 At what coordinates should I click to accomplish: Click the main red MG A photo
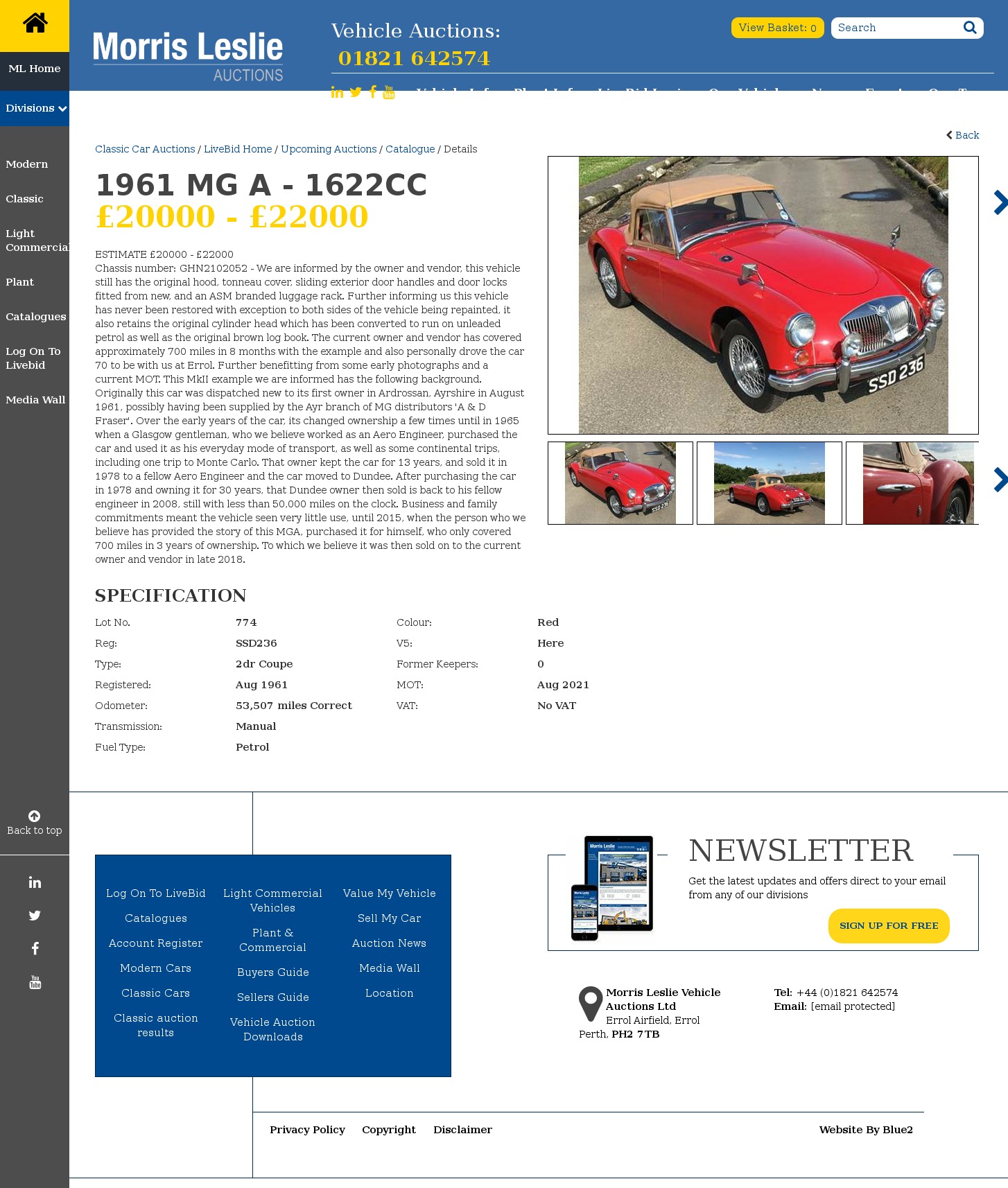[x=763, y=295]
